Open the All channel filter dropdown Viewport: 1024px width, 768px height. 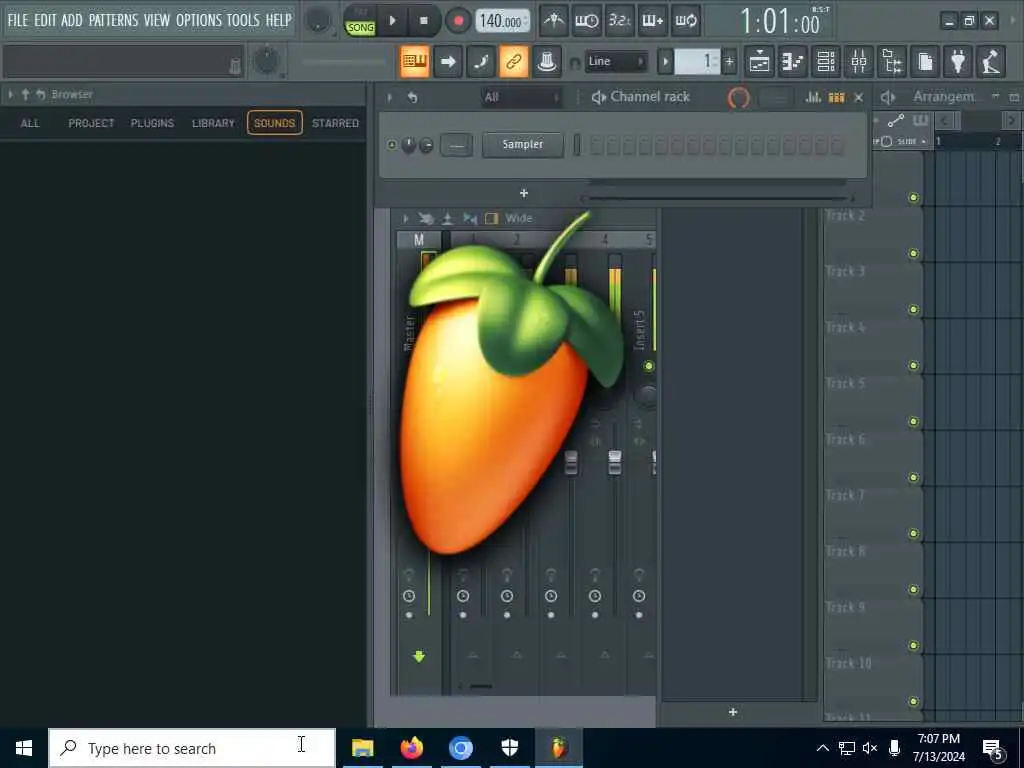(521, 97)
